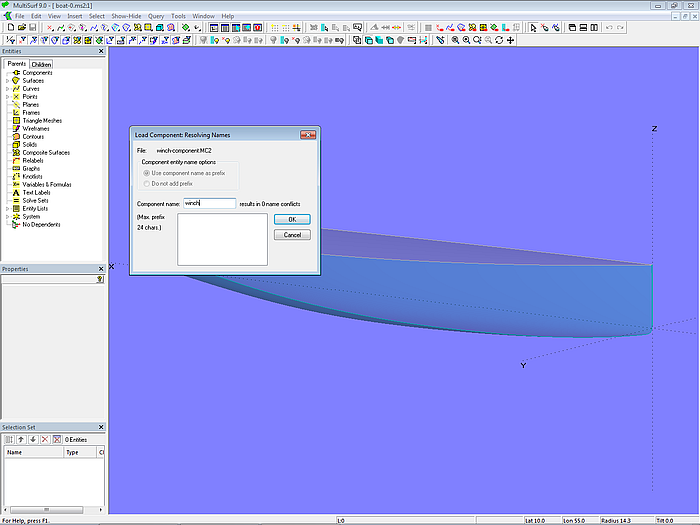Image resolution: width=700 pixels, height=525 pixels.
Task: Move entity down in Selection Set
Action: pyautogui.click(x=33, y=439)
